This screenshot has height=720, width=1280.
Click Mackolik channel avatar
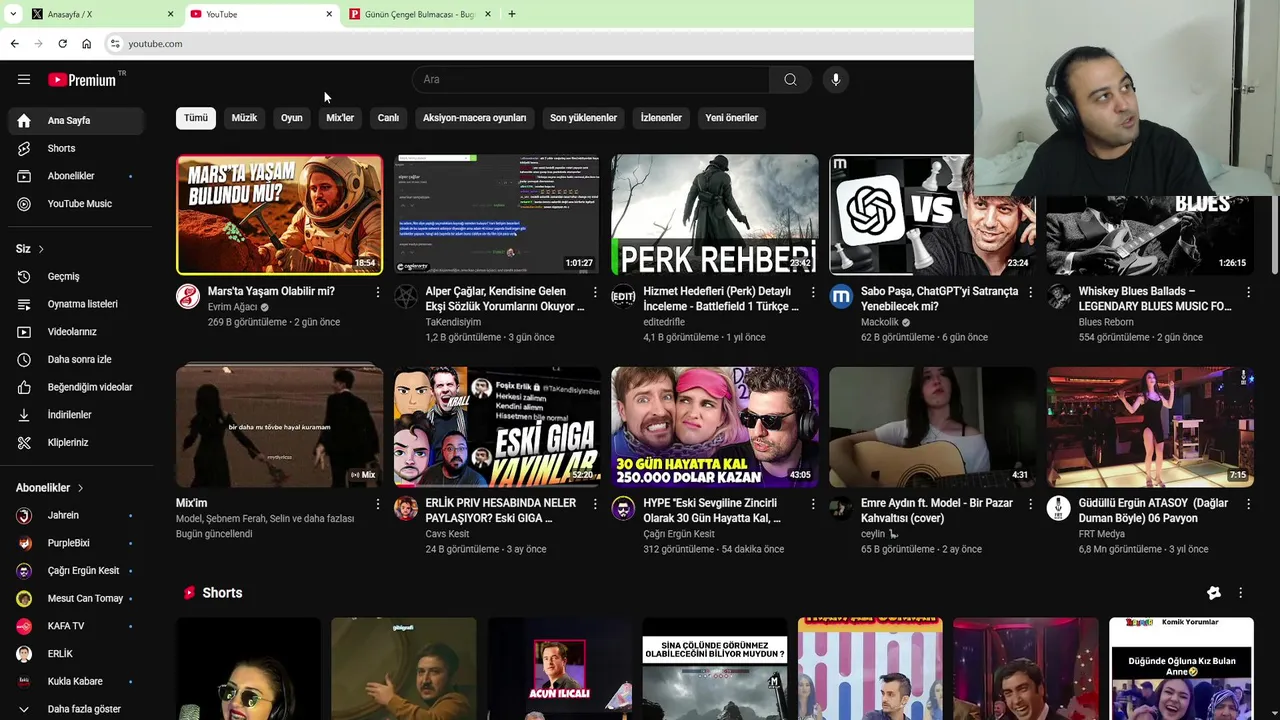pos(841,296)
